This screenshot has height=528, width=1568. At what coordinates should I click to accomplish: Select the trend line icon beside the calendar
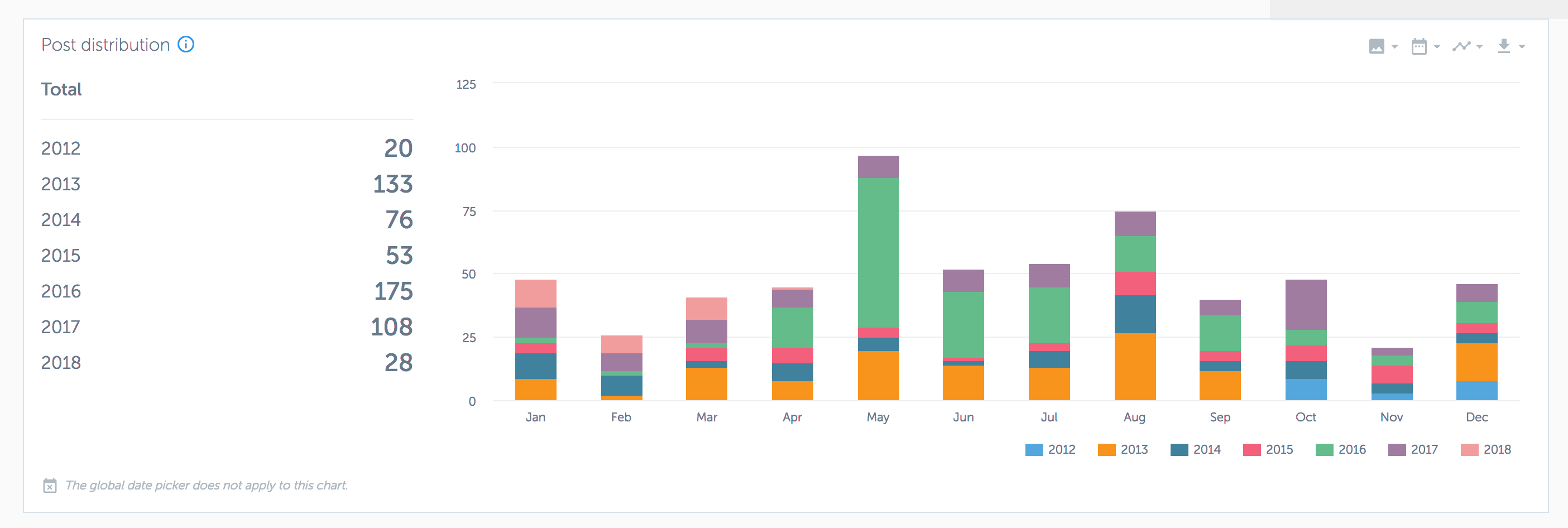click(x=1462, y=46)
